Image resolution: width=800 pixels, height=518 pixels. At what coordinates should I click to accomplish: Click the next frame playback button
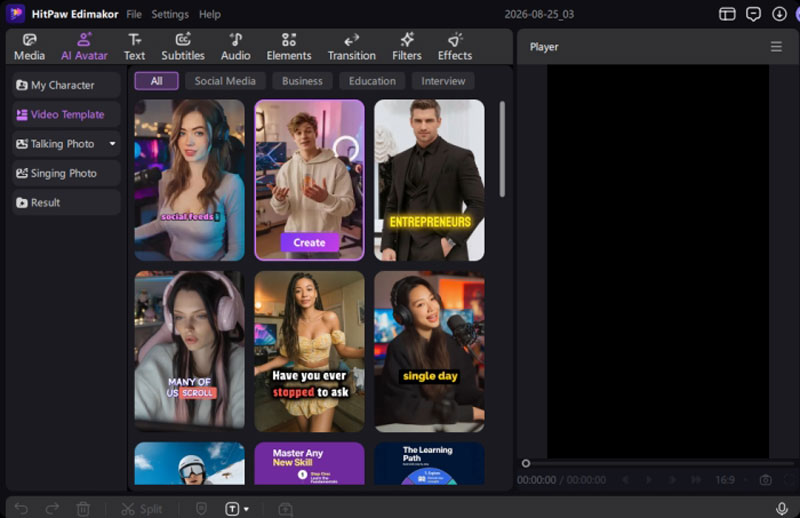(672, 480)
